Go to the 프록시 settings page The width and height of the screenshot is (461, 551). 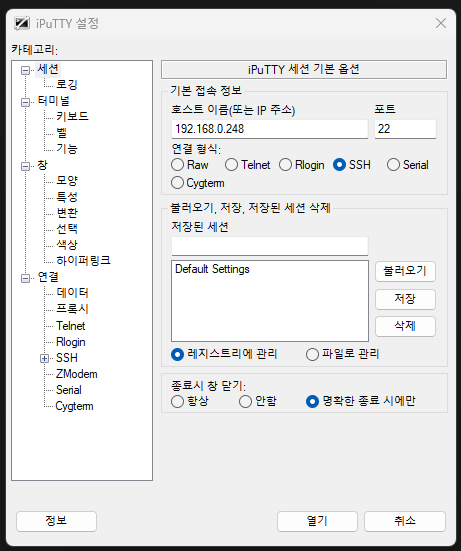pyautogui.click(x=72, y=309)
